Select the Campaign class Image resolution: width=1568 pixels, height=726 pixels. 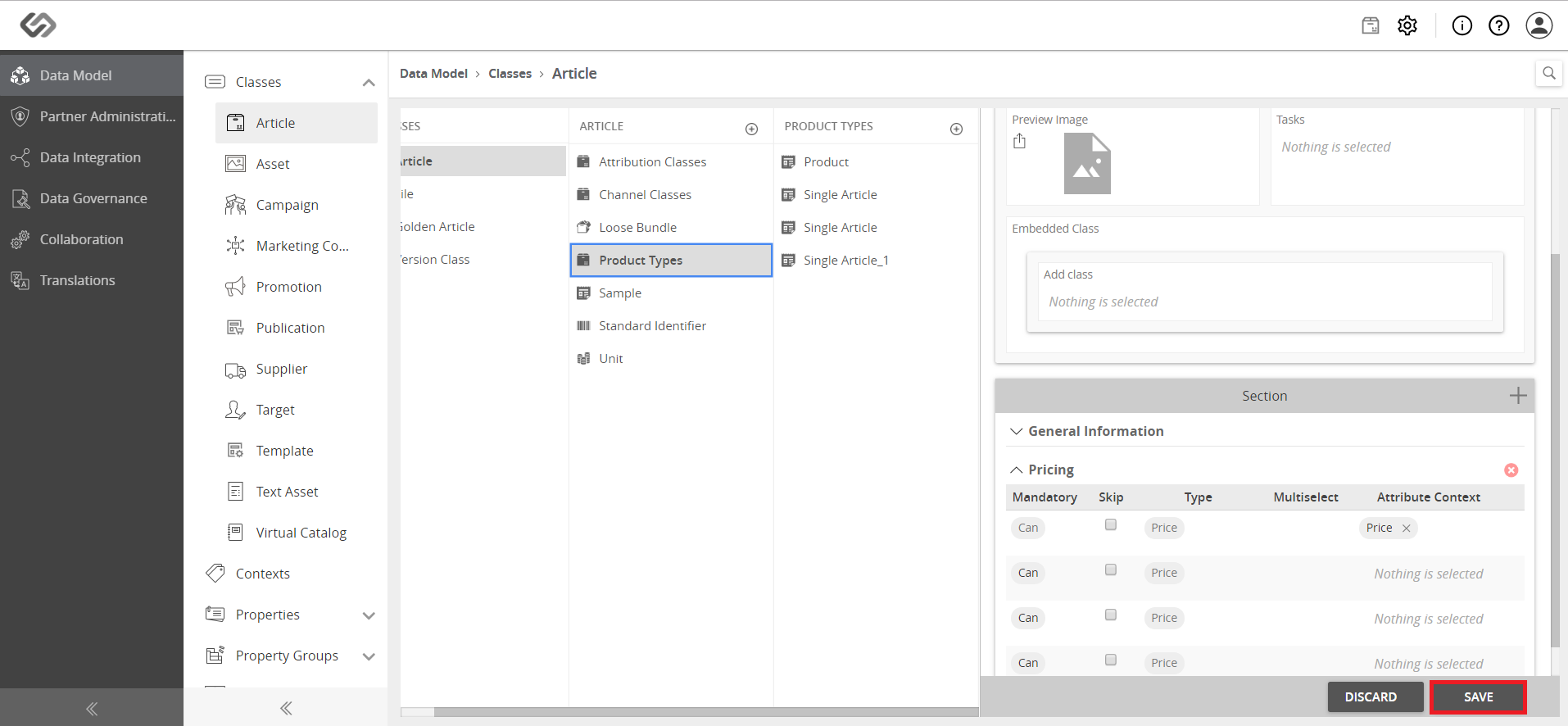tap(297, 205)
